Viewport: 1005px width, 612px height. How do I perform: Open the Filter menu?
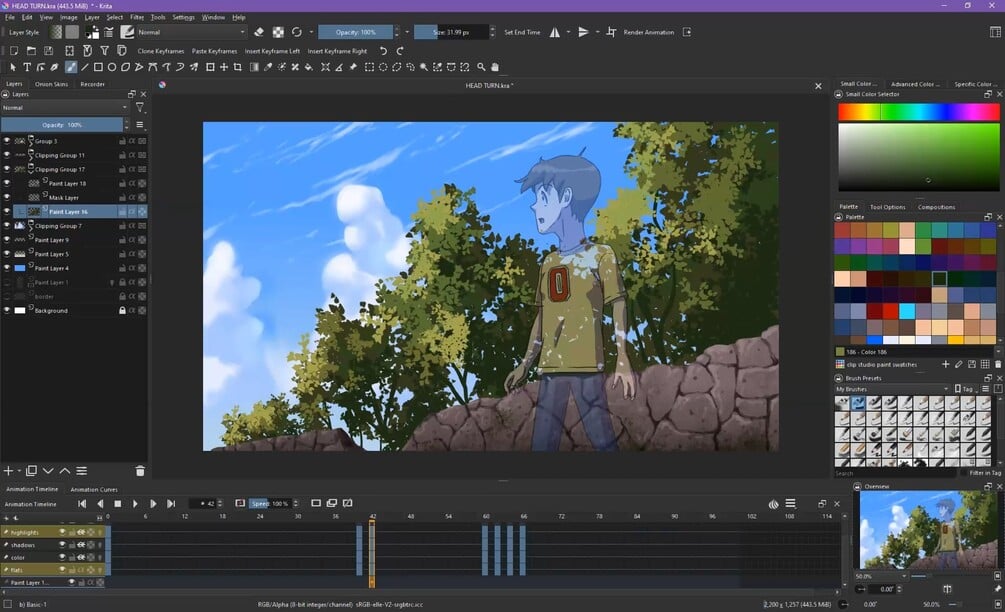[137, 17]
